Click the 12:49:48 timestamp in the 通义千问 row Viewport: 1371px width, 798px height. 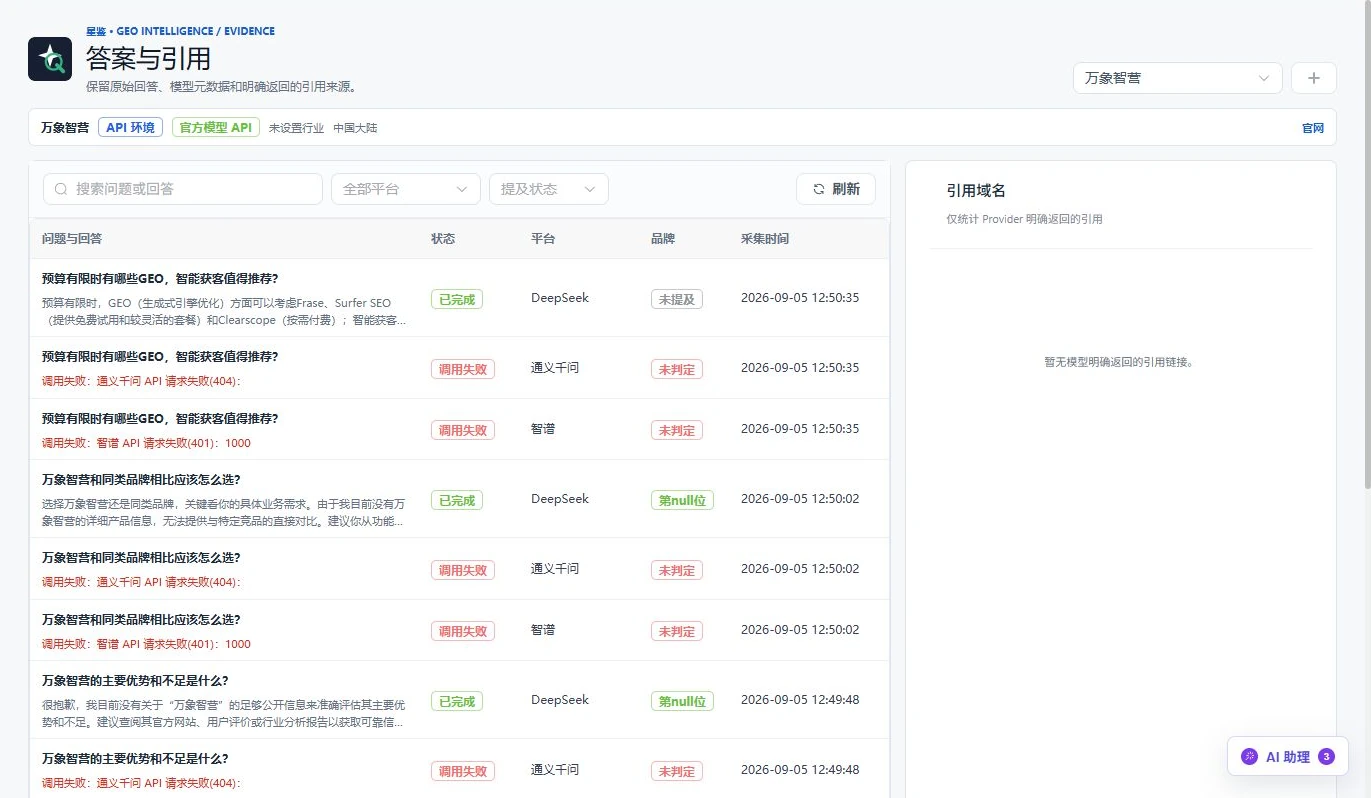(x=800, y=770)
